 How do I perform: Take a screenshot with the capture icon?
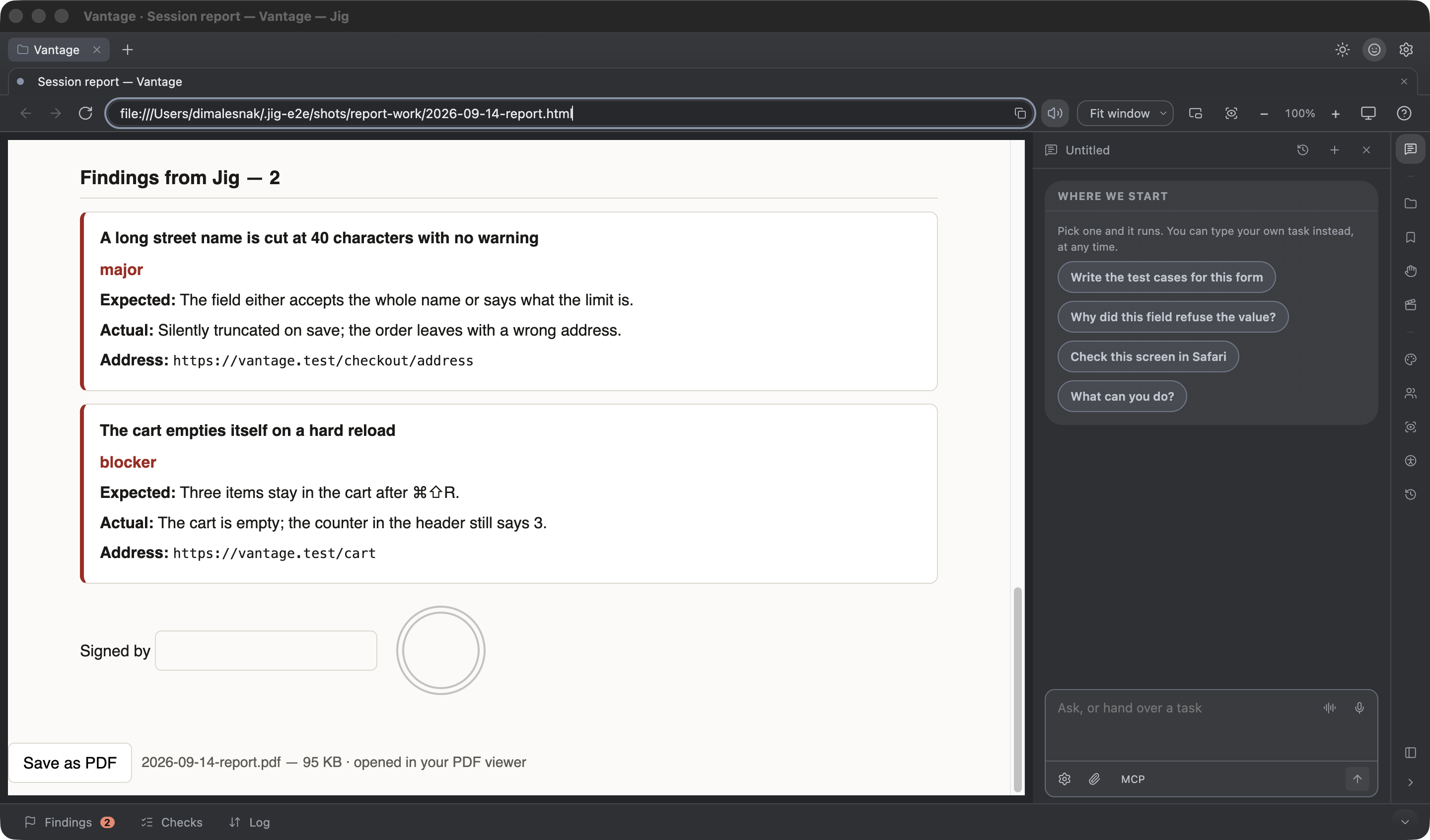point(1231,114)
